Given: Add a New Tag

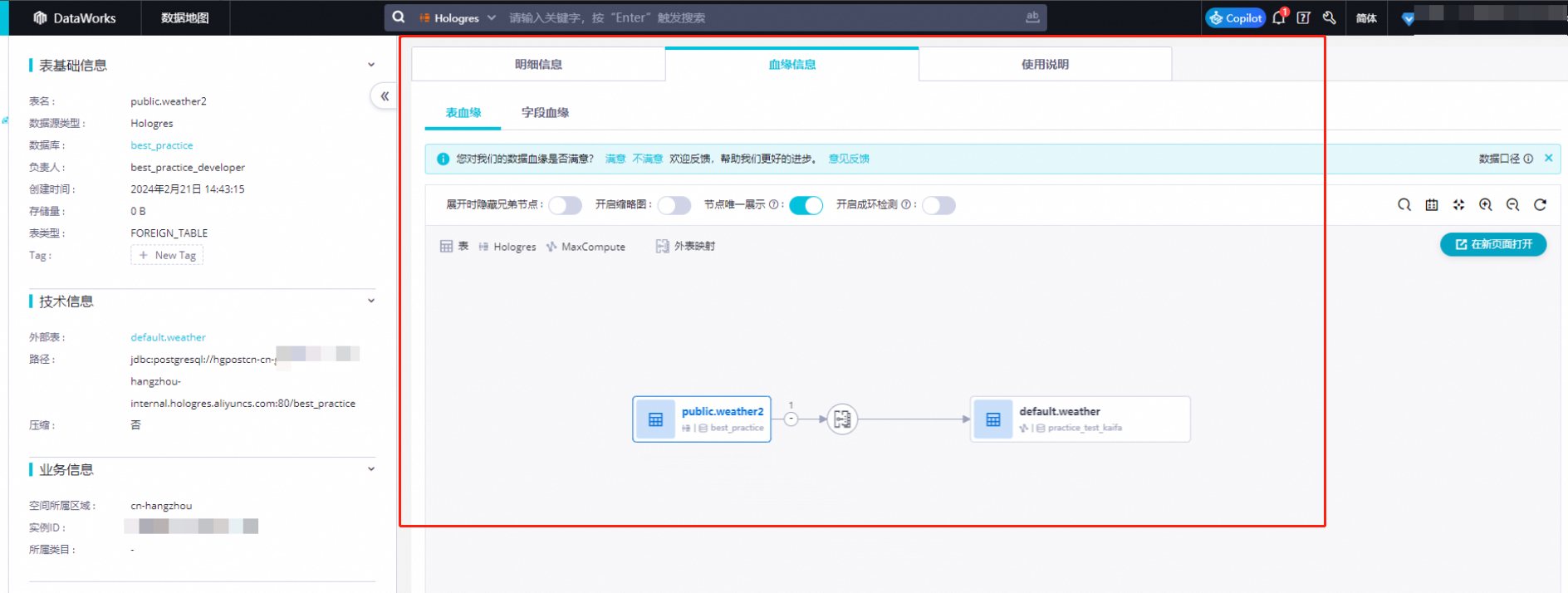Looking at the screenshot, I should (x=167, y=255).
